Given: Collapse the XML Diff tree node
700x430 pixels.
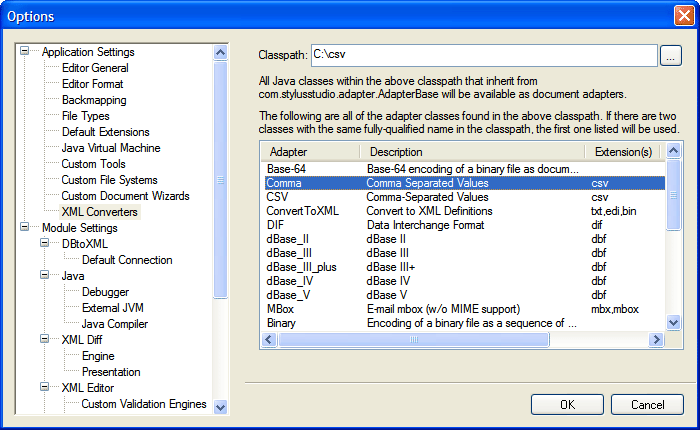Looking at the screenshot, I should [45, 338].
